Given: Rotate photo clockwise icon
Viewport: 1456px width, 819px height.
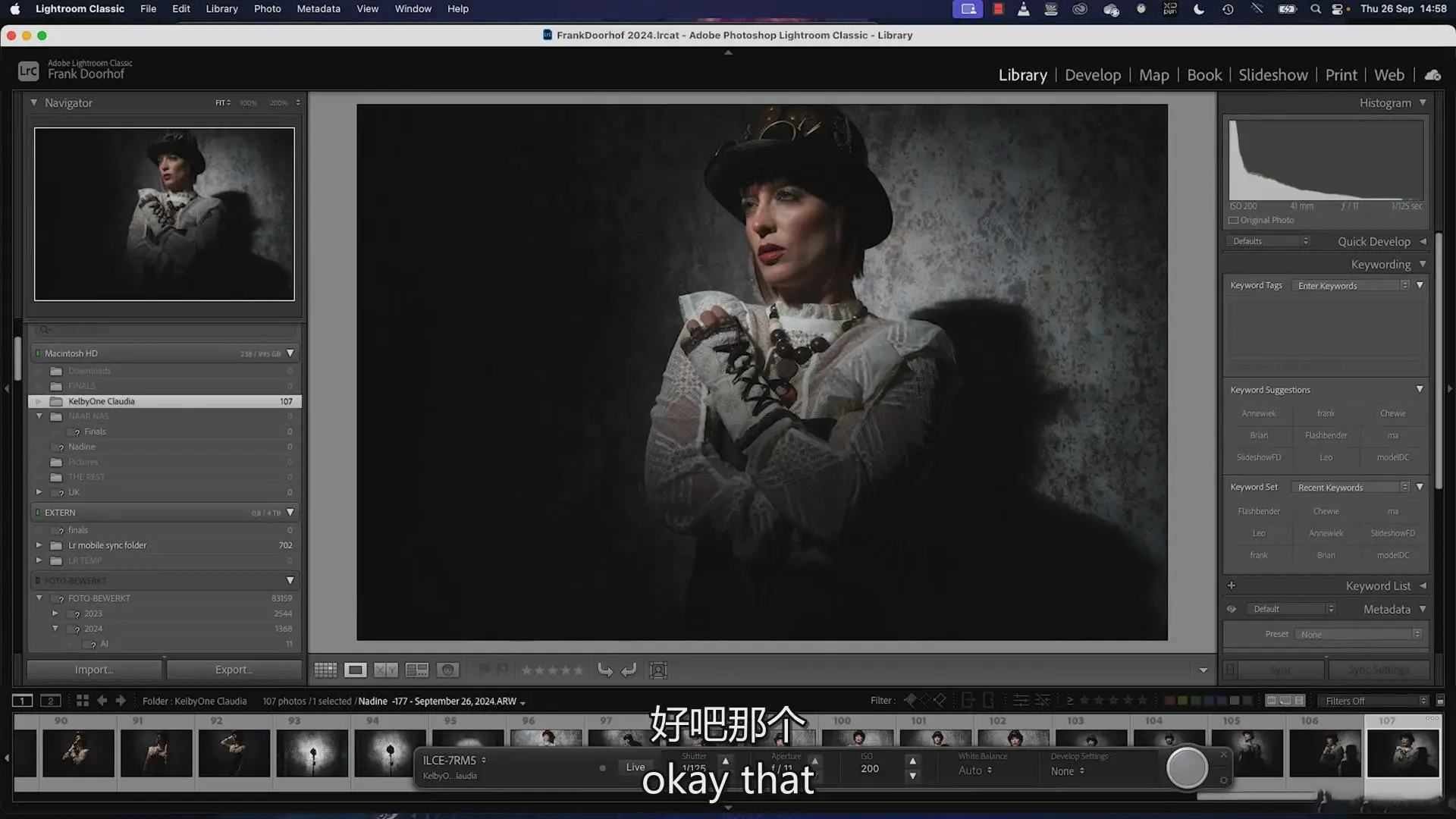Looking at the screenshot, I should [629, 670].
